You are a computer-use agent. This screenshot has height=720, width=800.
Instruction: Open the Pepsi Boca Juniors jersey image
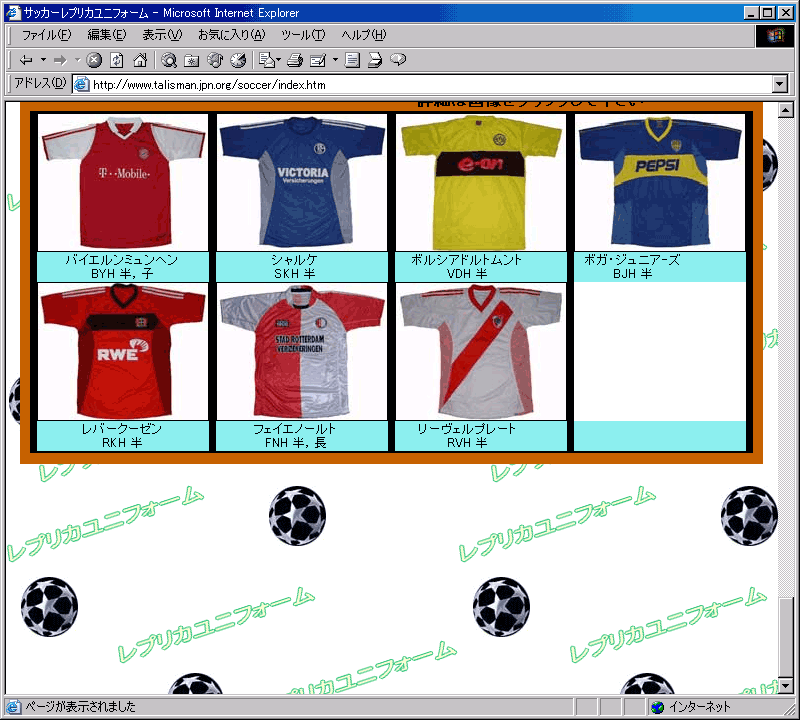[x=660, y=182]
